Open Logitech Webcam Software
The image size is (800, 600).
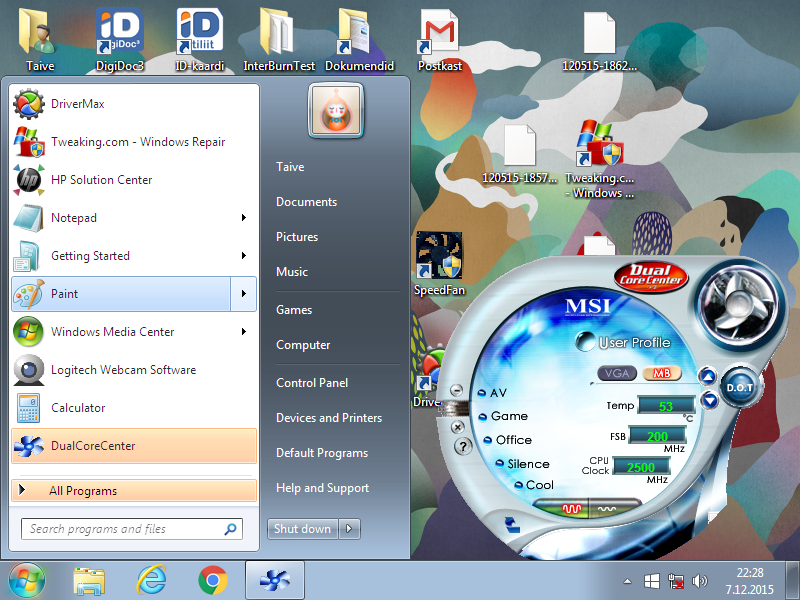pyautogui.click(x=134, y=370)
